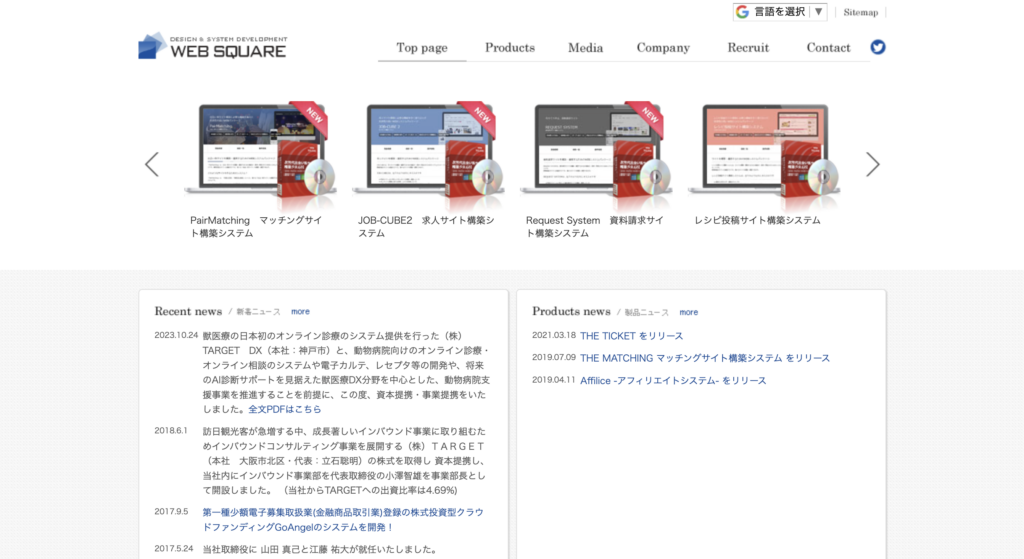This screenshot has width=1024, height=559.
Task: Advance carousel with right arrow
Action: 872,164
